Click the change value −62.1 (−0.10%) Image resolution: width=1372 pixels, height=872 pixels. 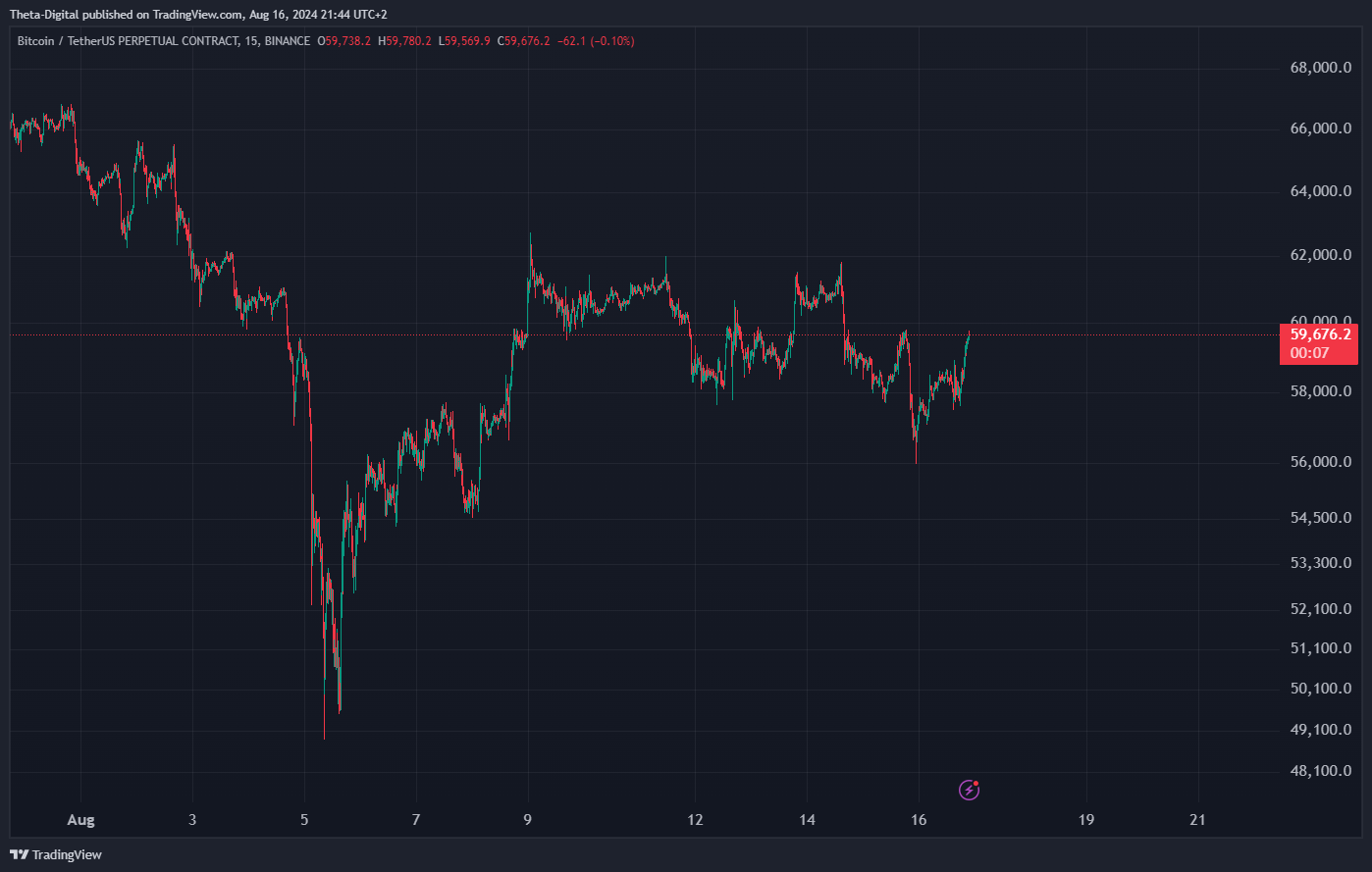595,41
